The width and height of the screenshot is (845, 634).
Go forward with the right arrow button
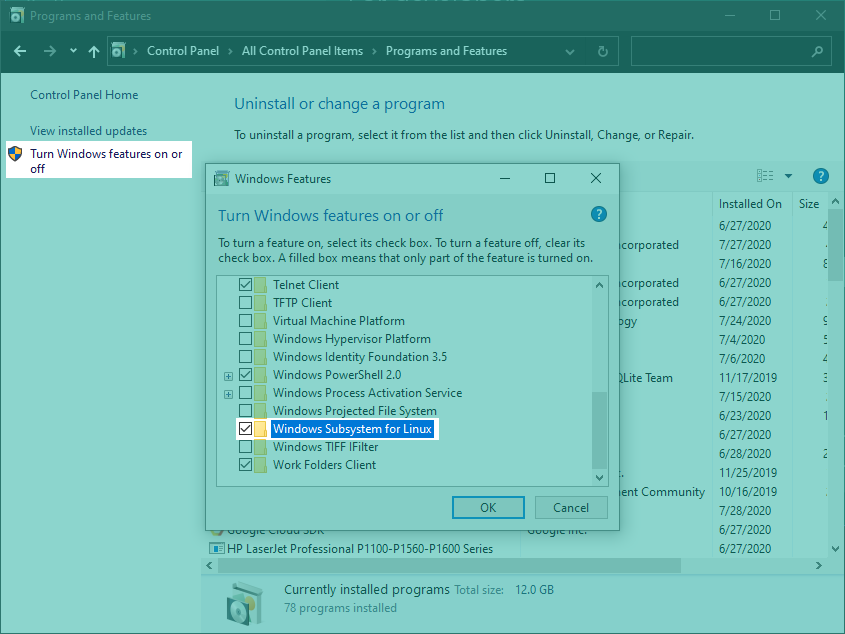(x=50, y=51)
